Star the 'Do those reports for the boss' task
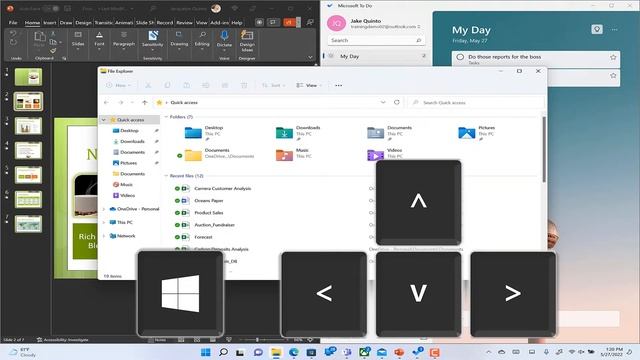Screen dimensions: 640x360 pyautogui.click(x=613, y=57)
